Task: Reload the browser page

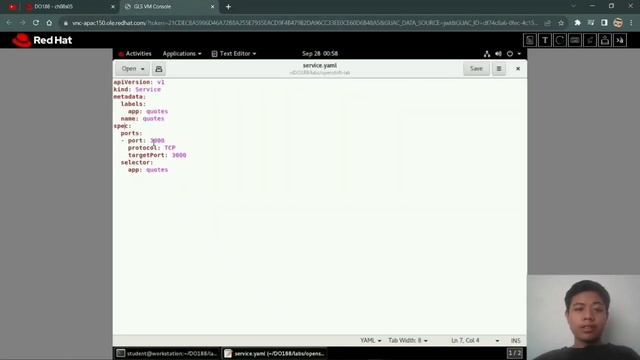Action: click(36, 23)
